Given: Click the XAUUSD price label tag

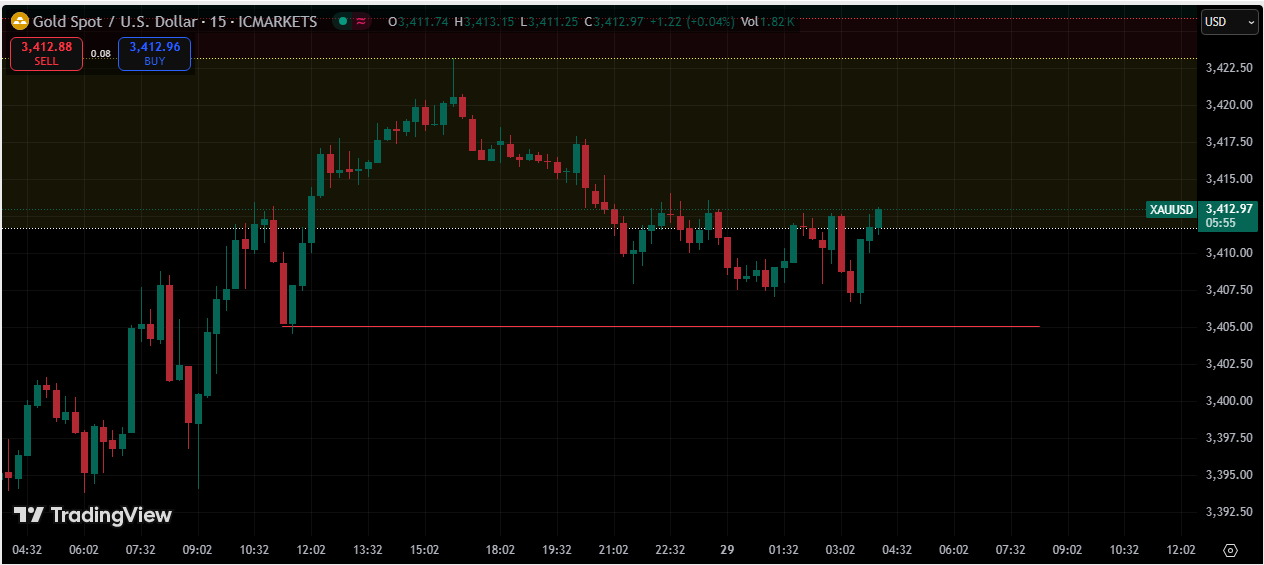Looking at the screenshot, I should (x=1171, y=210).
